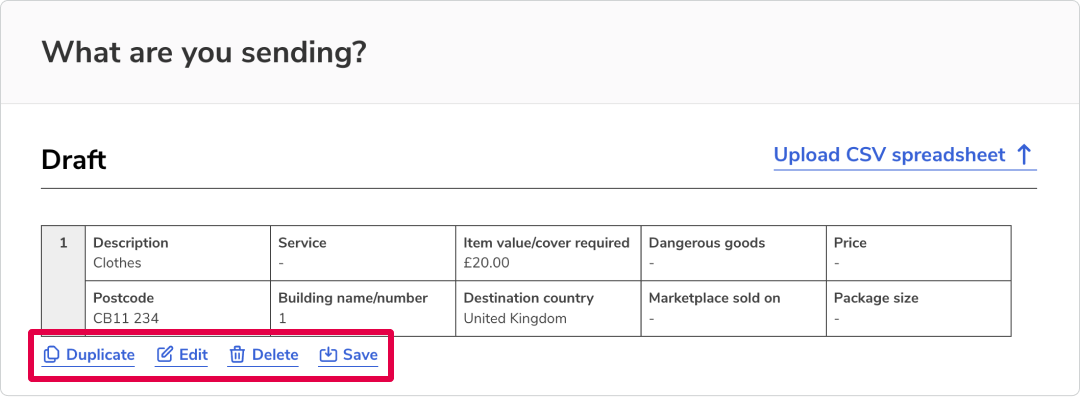Select the Item value cell showing £20.00
The height and width of the screenshot is (397, 1080).
(x=548, y=253)
